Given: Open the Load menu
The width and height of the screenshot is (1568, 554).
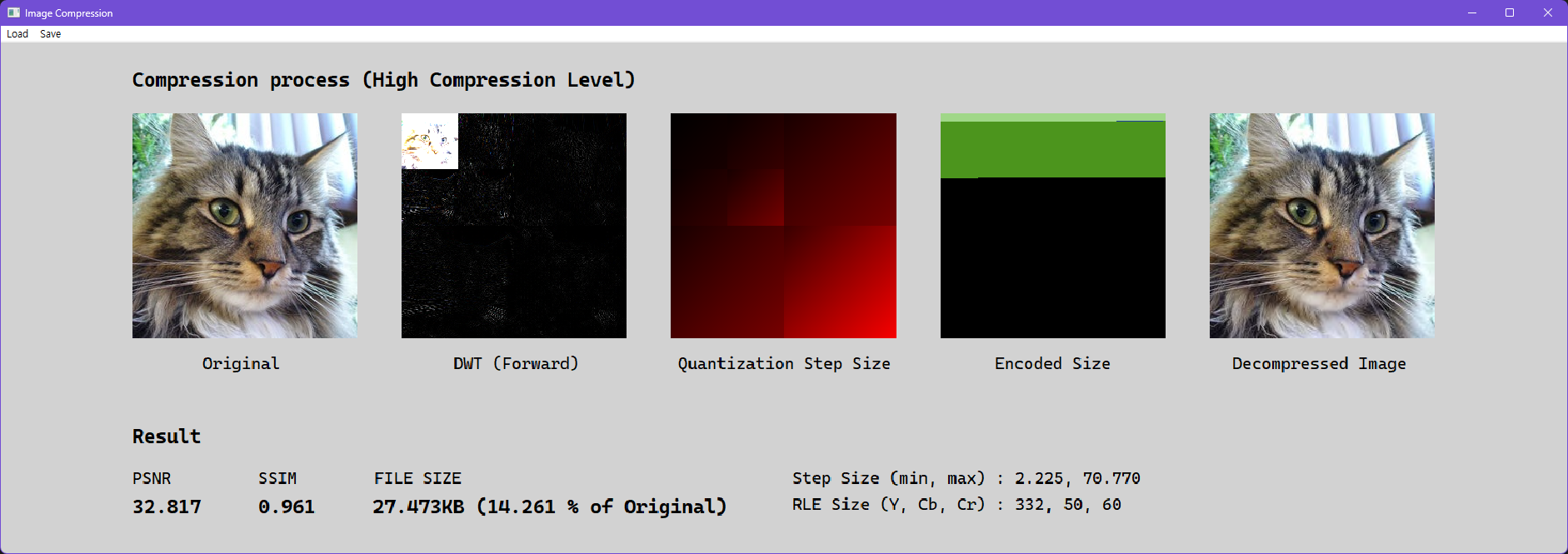Looking at the screenshot, I should (x=17, y=34).
